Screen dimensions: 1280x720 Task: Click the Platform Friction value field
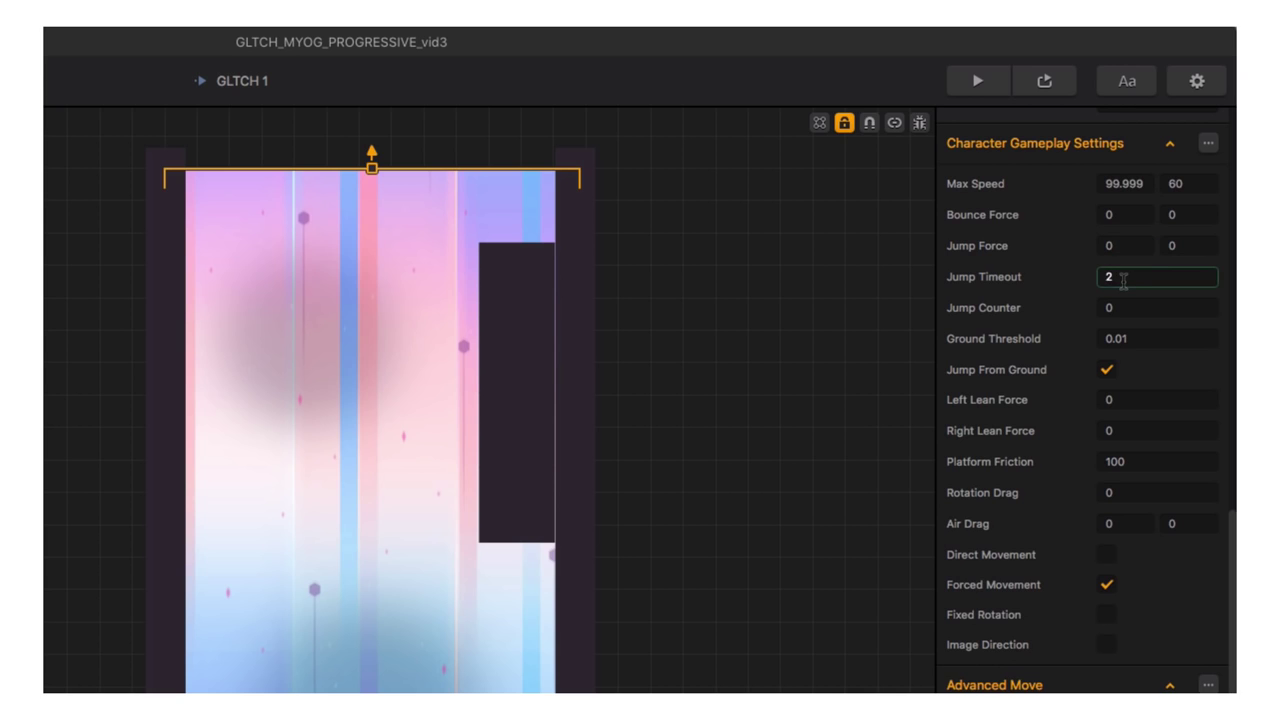pyautogui.click(x=1156, y=462)
